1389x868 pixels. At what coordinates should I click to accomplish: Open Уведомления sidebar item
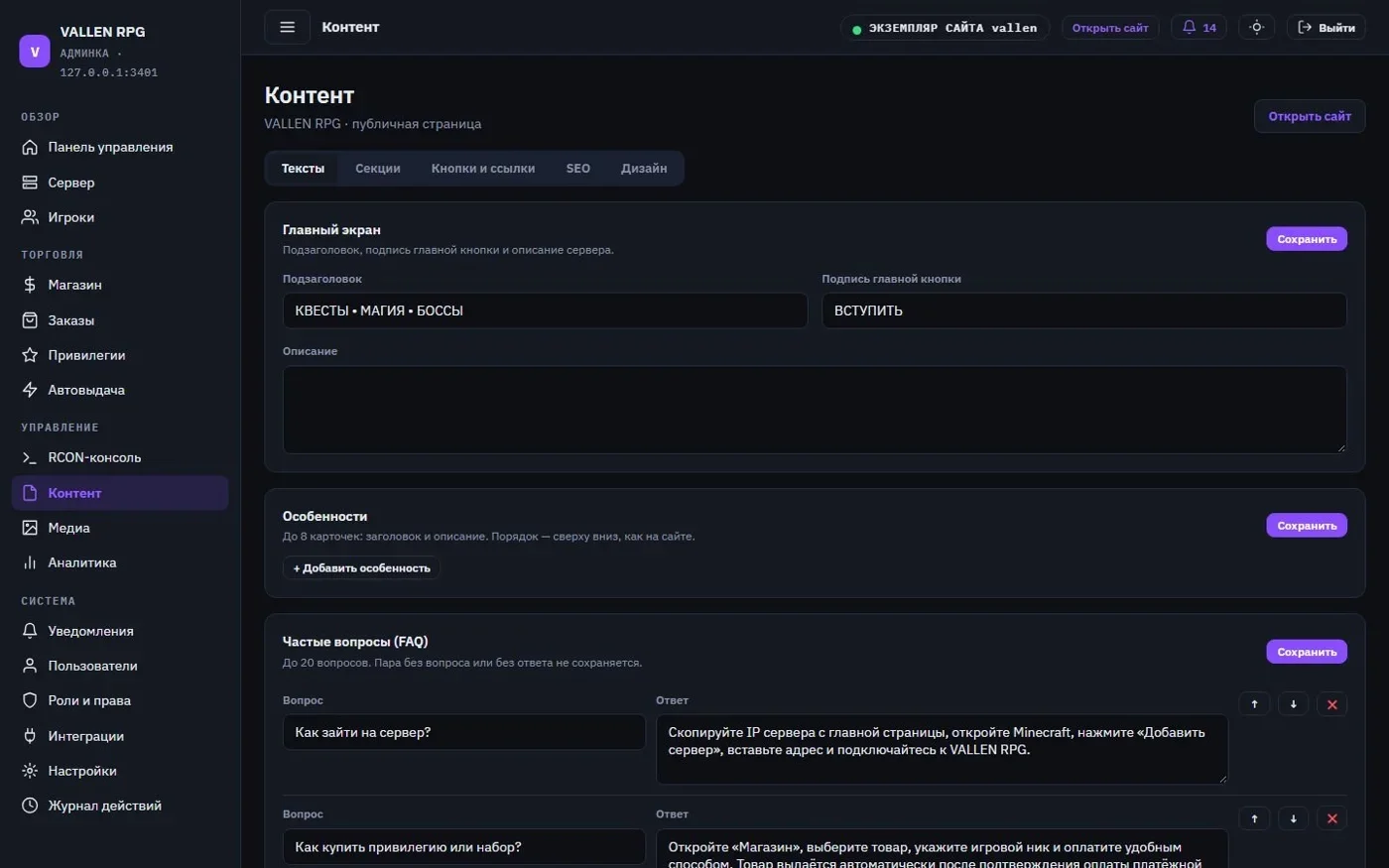click(120, 631)
